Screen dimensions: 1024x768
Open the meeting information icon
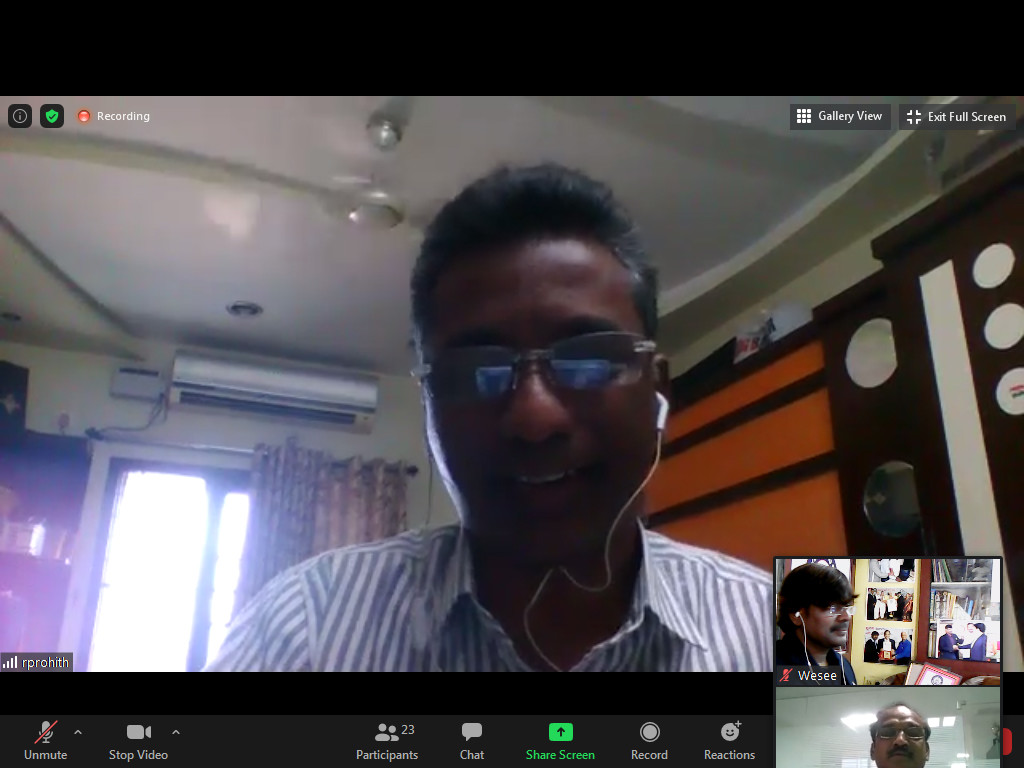pyautogui.click(x=20, y=116)
